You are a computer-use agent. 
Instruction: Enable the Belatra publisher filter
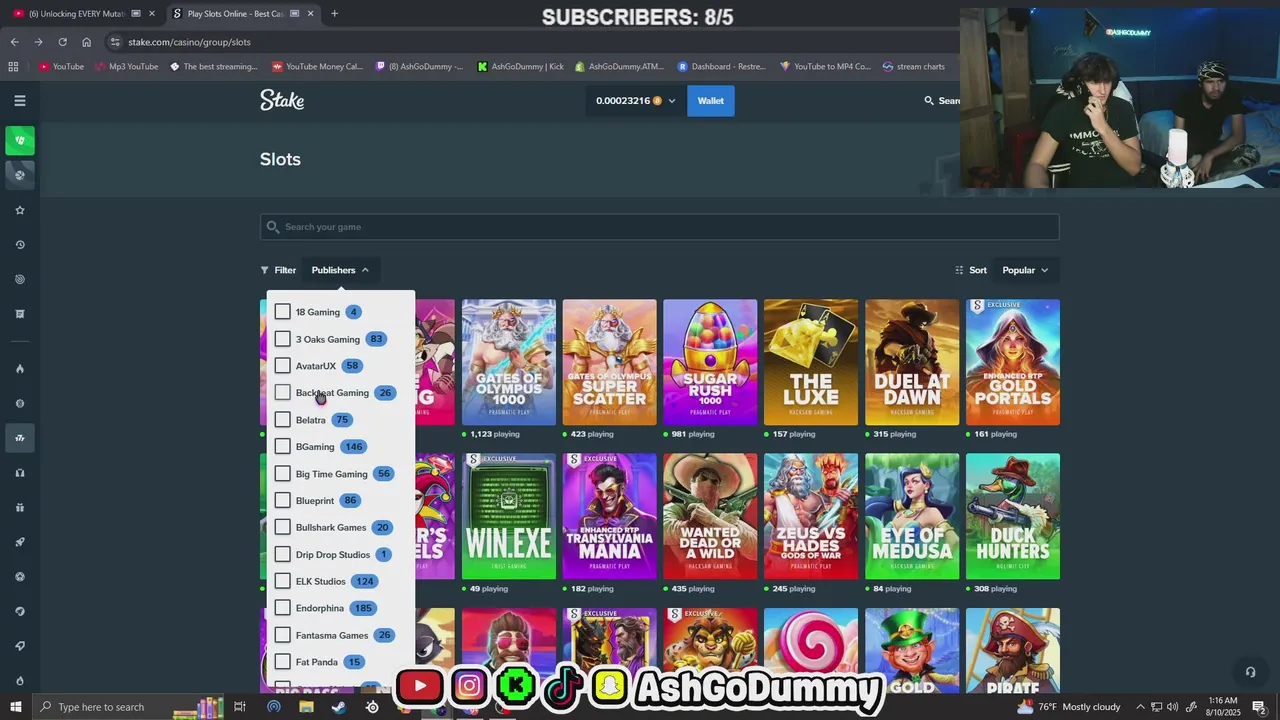point(282,420)
